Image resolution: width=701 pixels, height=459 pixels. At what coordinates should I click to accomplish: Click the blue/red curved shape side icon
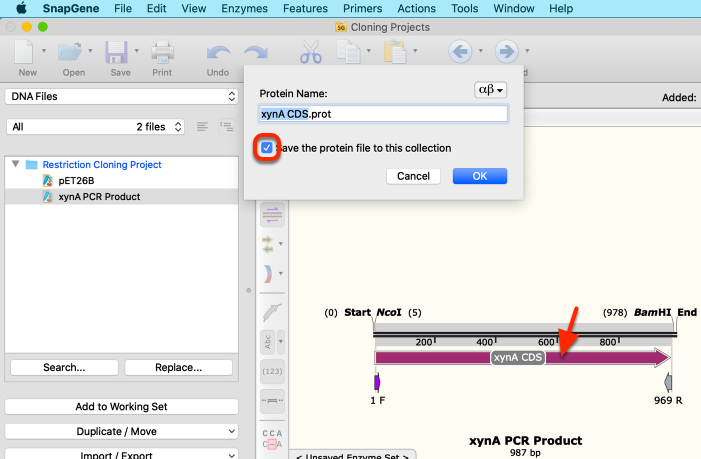click(x=268, y=274)
